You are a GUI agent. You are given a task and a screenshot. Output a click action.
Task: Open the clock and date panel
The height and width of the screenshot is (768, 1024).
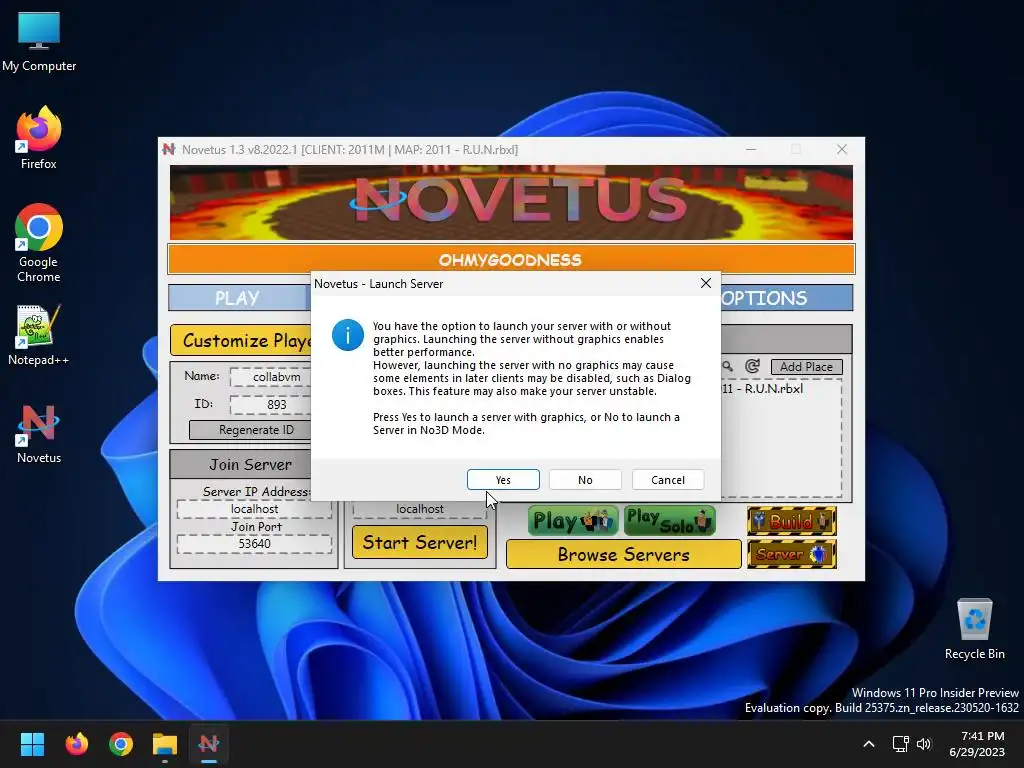point(977,744)
